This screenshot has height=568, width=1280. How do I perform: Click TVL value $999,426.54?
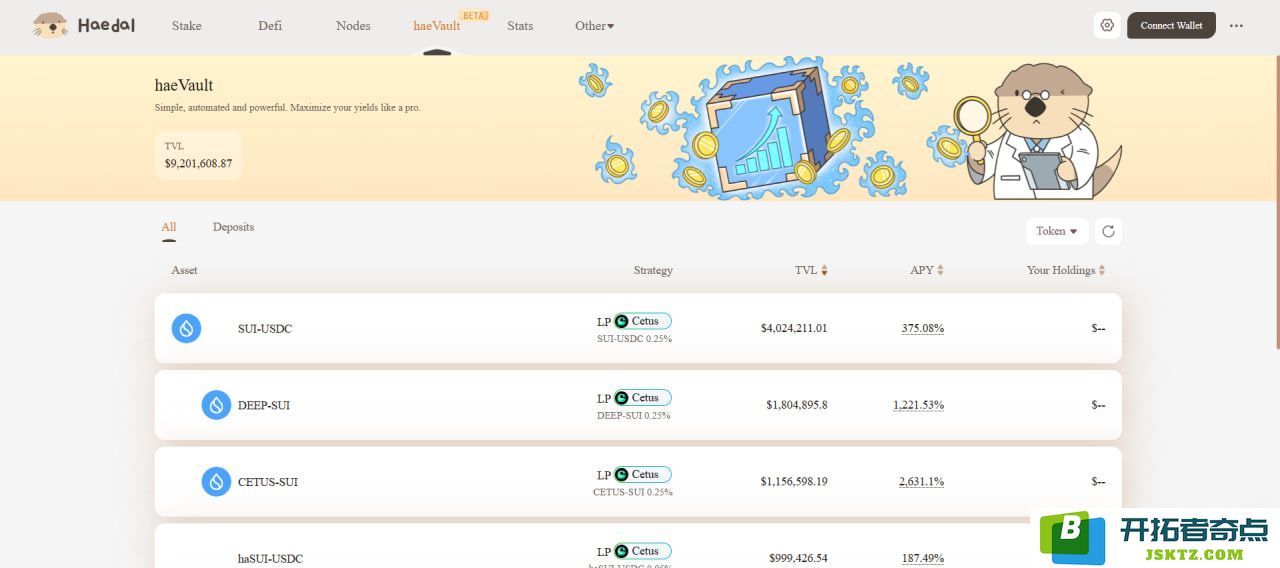[798, 558]
